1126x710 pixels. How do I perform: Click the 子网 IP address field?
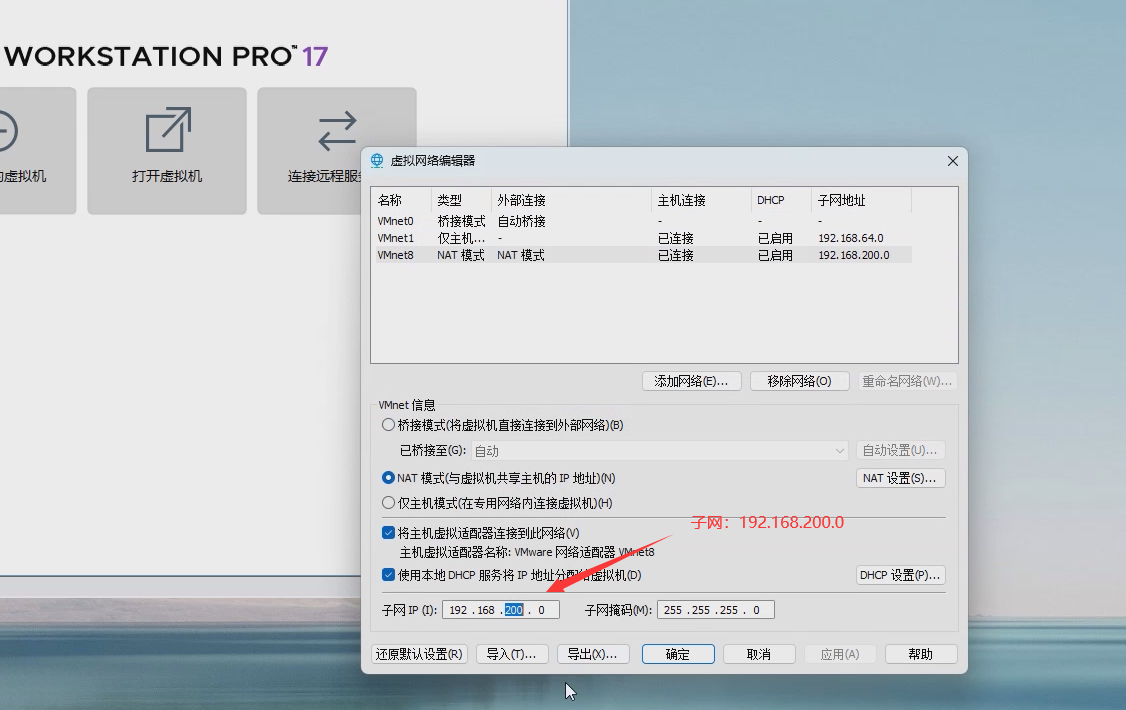500,609
